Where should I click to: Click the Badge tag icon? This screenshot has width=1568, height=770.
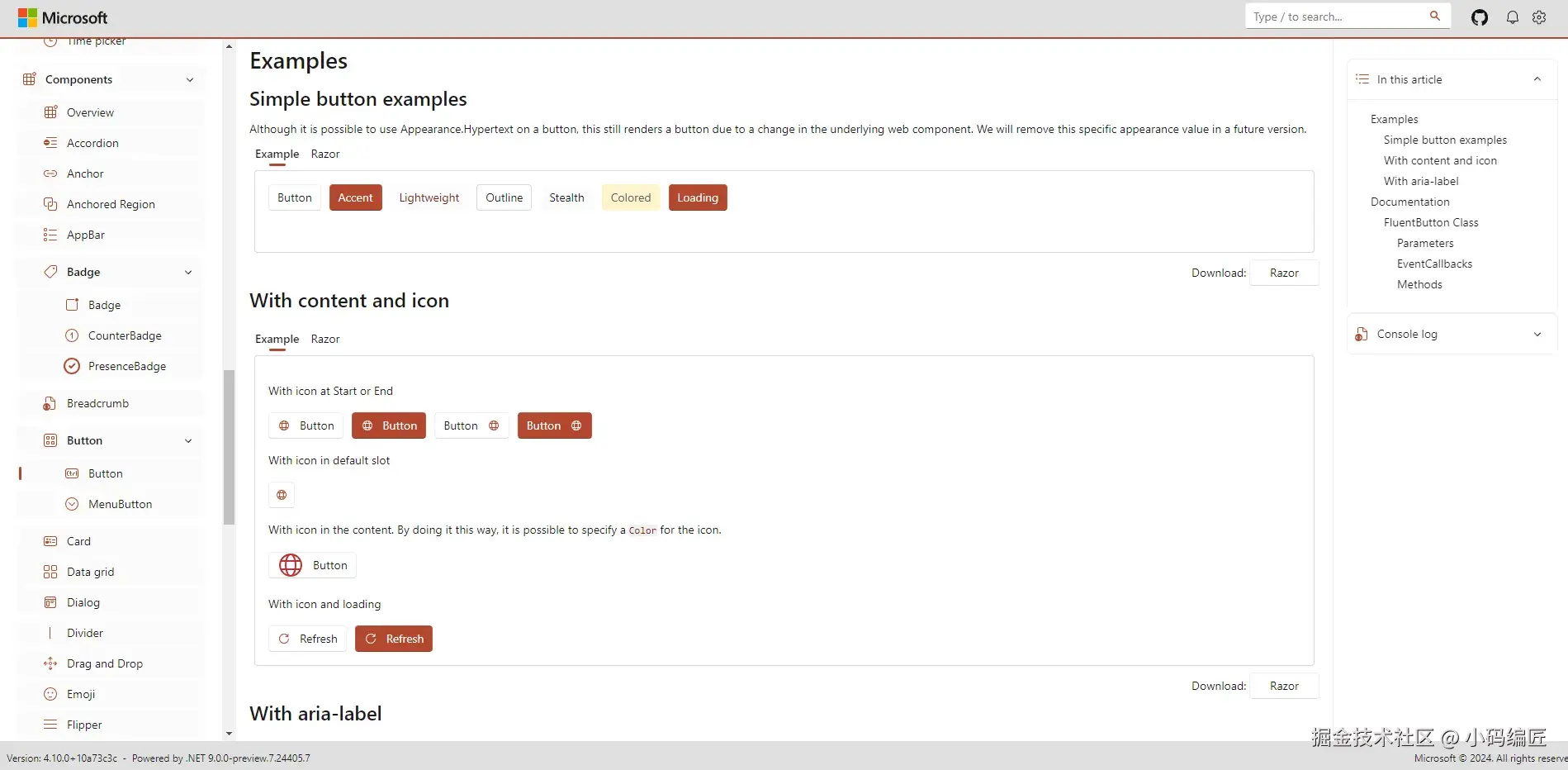50,272
